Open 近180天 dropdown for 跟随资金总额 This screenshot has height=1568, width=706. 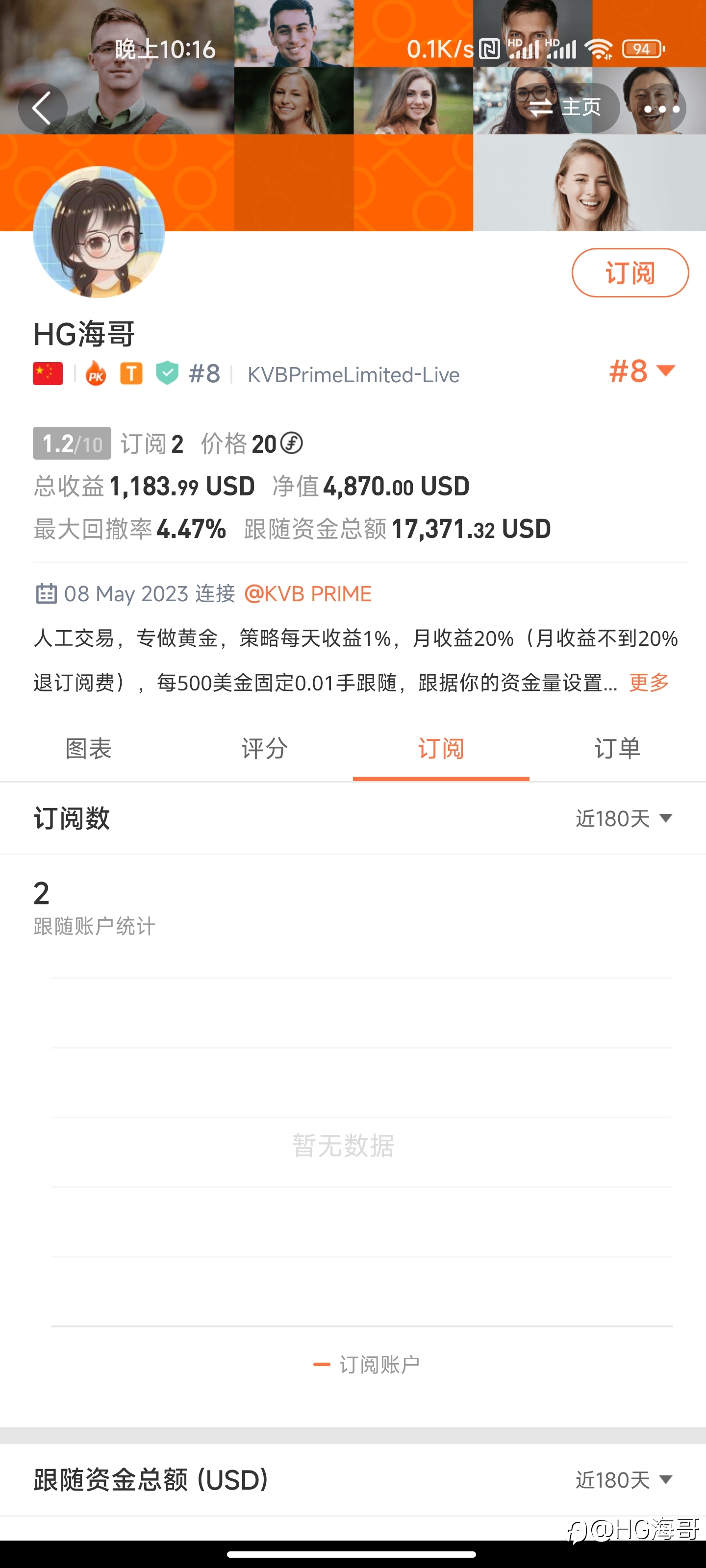pyautogui.click(x=624, y=1479)
